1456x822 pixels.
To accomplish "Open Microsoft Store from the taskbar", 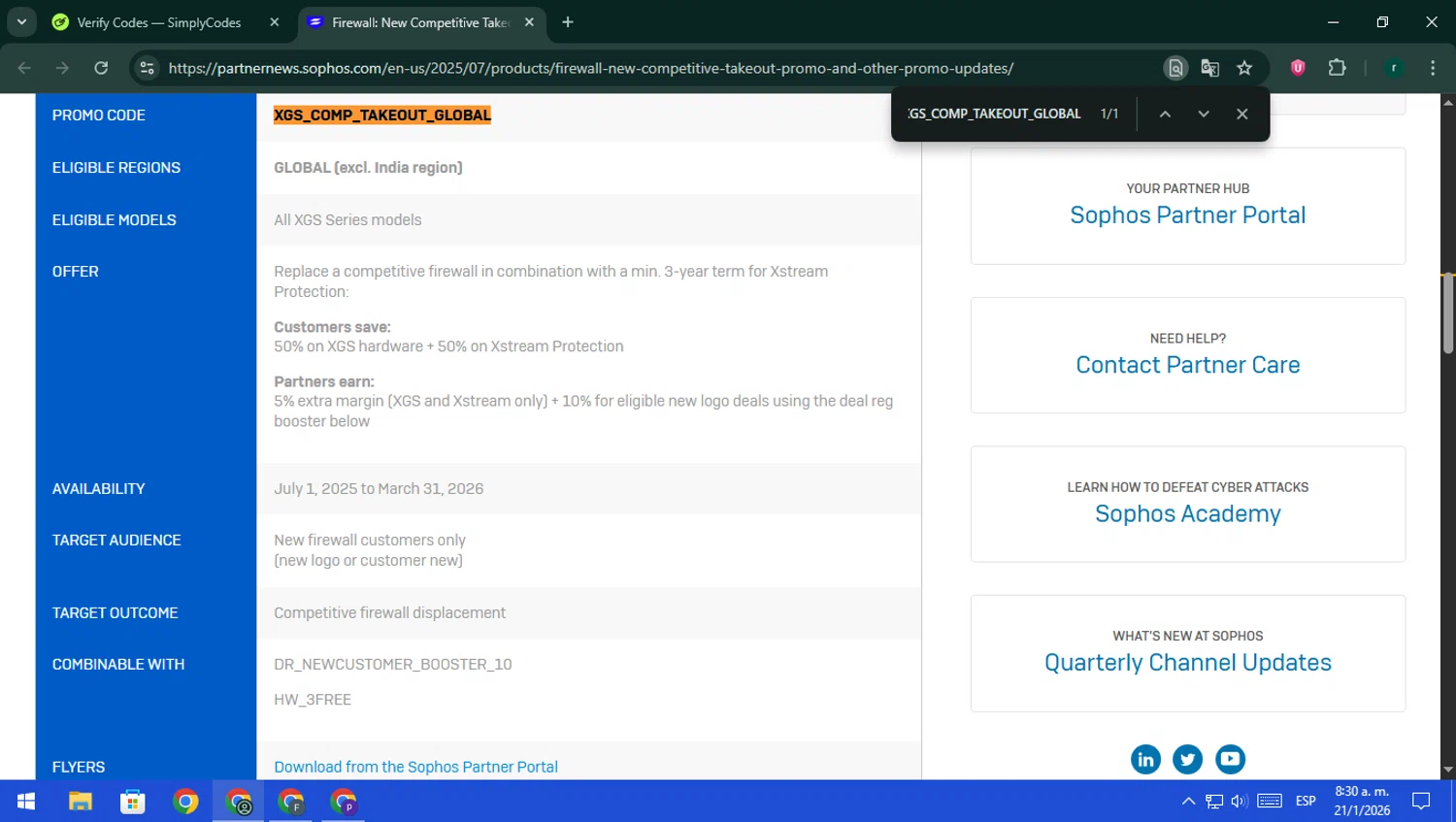I will tap(132, 802).
